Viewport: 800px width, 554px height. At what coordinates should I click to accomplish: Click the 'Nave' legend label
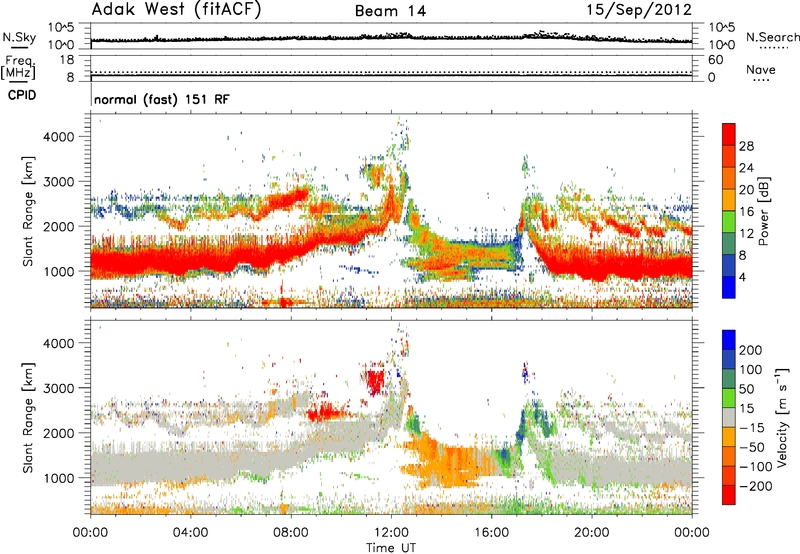coord(761,69)
